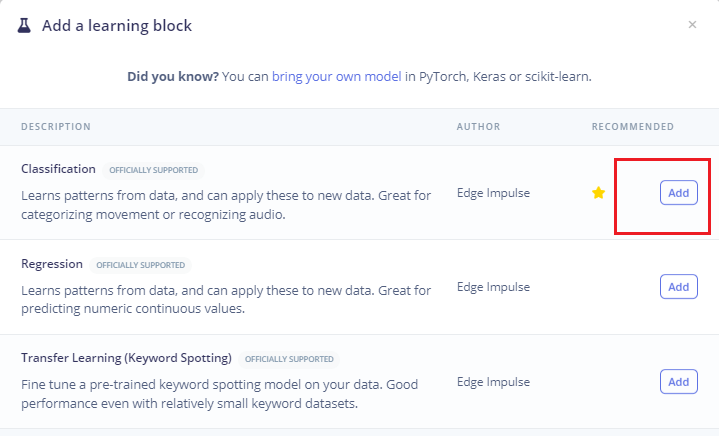Screen dimensions: 719x436
Task: Click the flask icon in dialog header
Action: pyautogui.click(x=25, y=25)
